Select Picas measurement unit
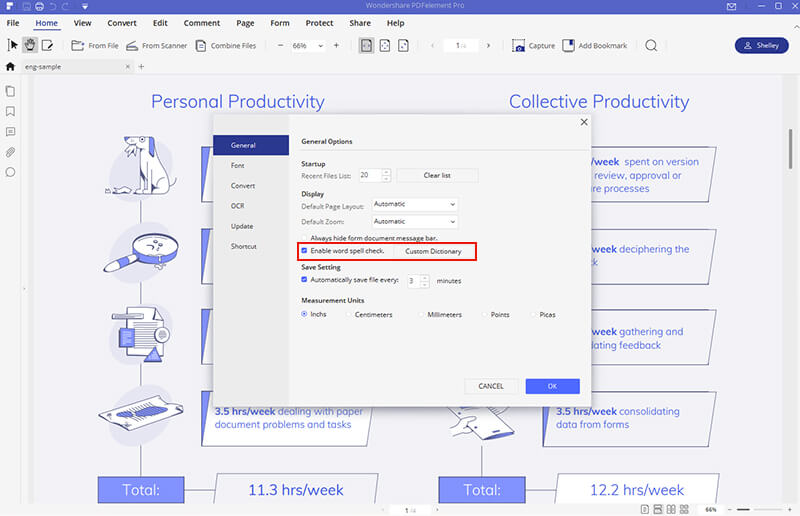 534,314
